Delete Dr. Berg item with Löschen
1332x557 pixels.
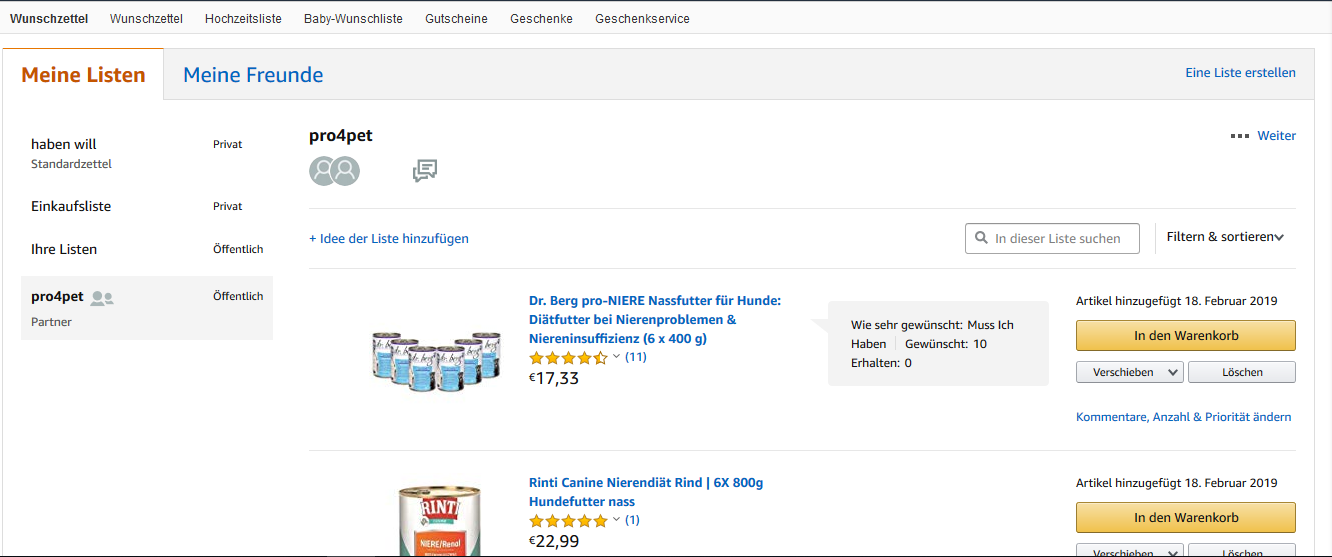[x=1242, y=372]
